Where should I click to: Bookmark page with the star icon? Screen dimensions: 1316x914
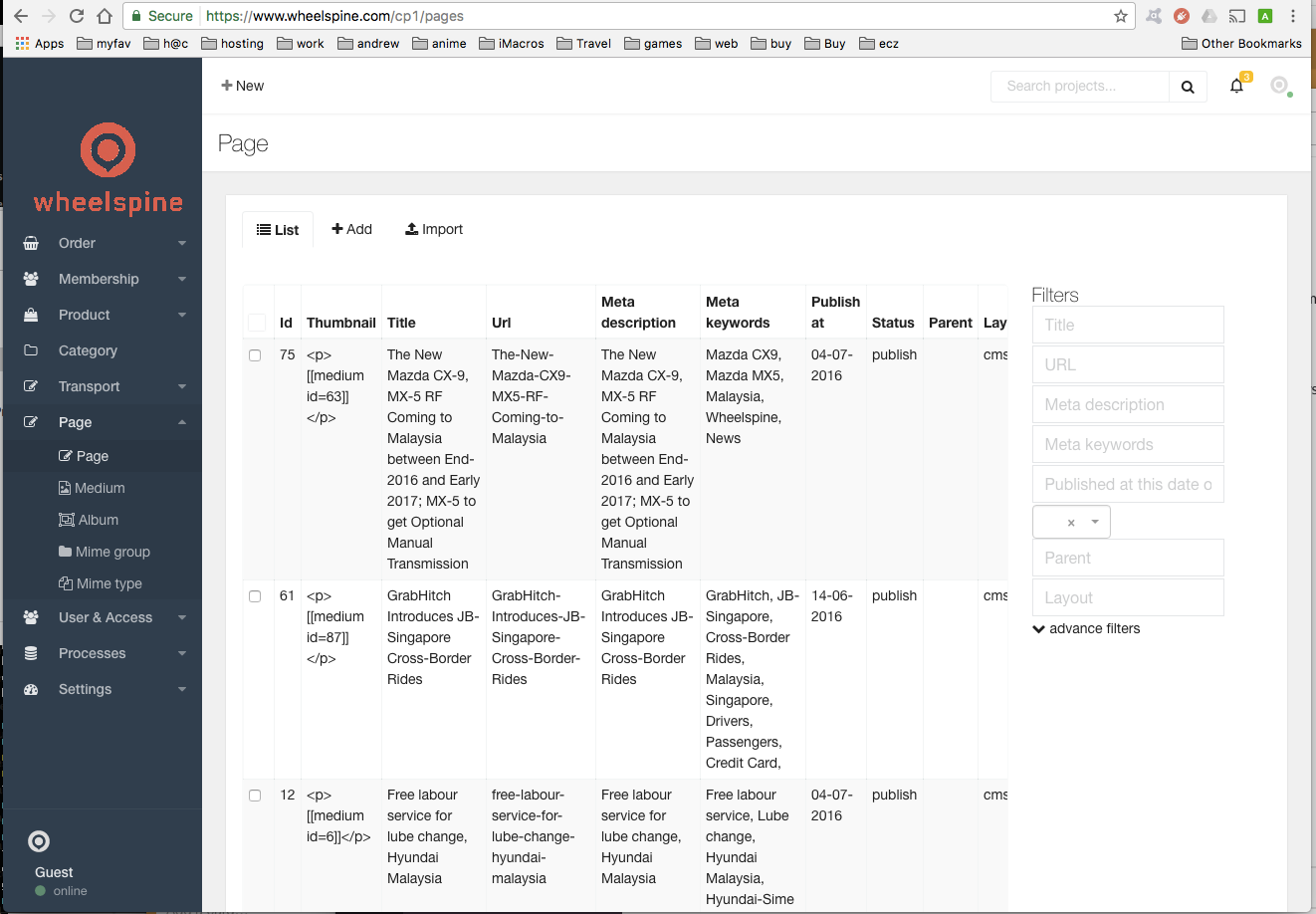pos(1121,16)
